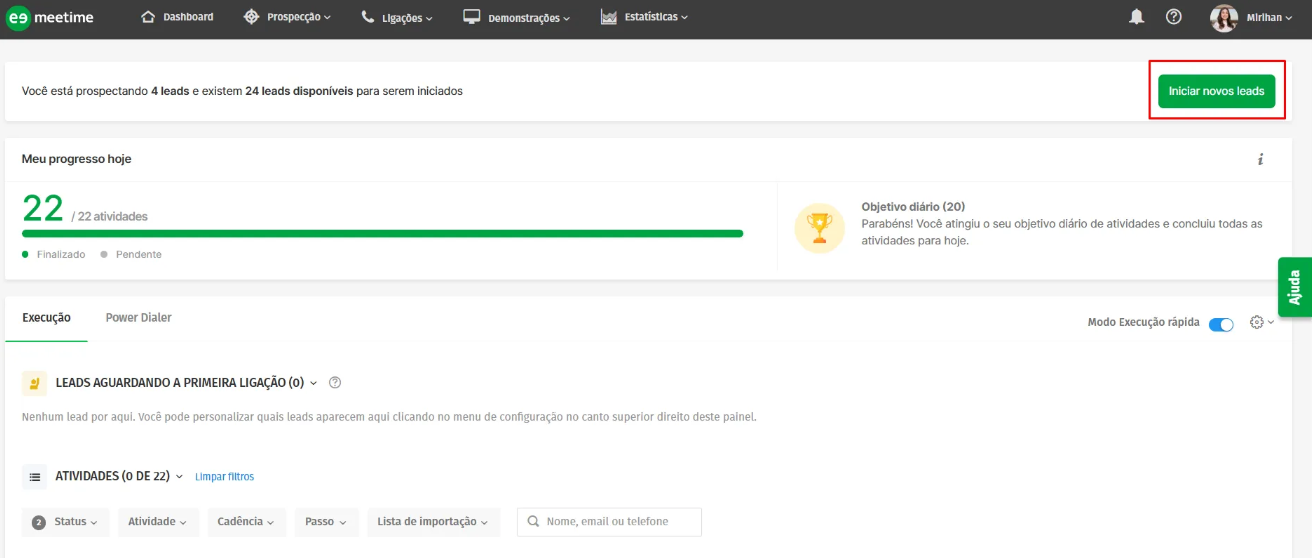Open the Cadência filter dropdown
Viewport: 1312px width, 558px height.
click(x=246, y=522)
